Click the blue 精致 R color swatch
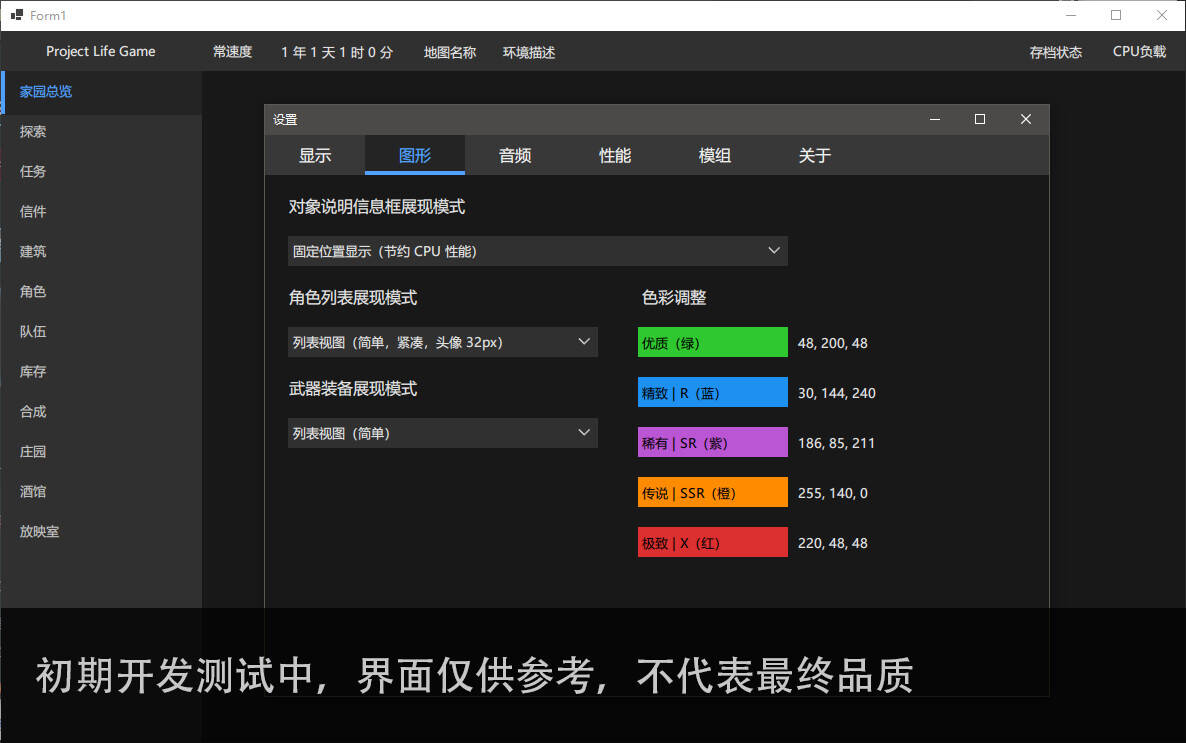The width and height of the screenshot is (1186, 743). coord(713,393)
